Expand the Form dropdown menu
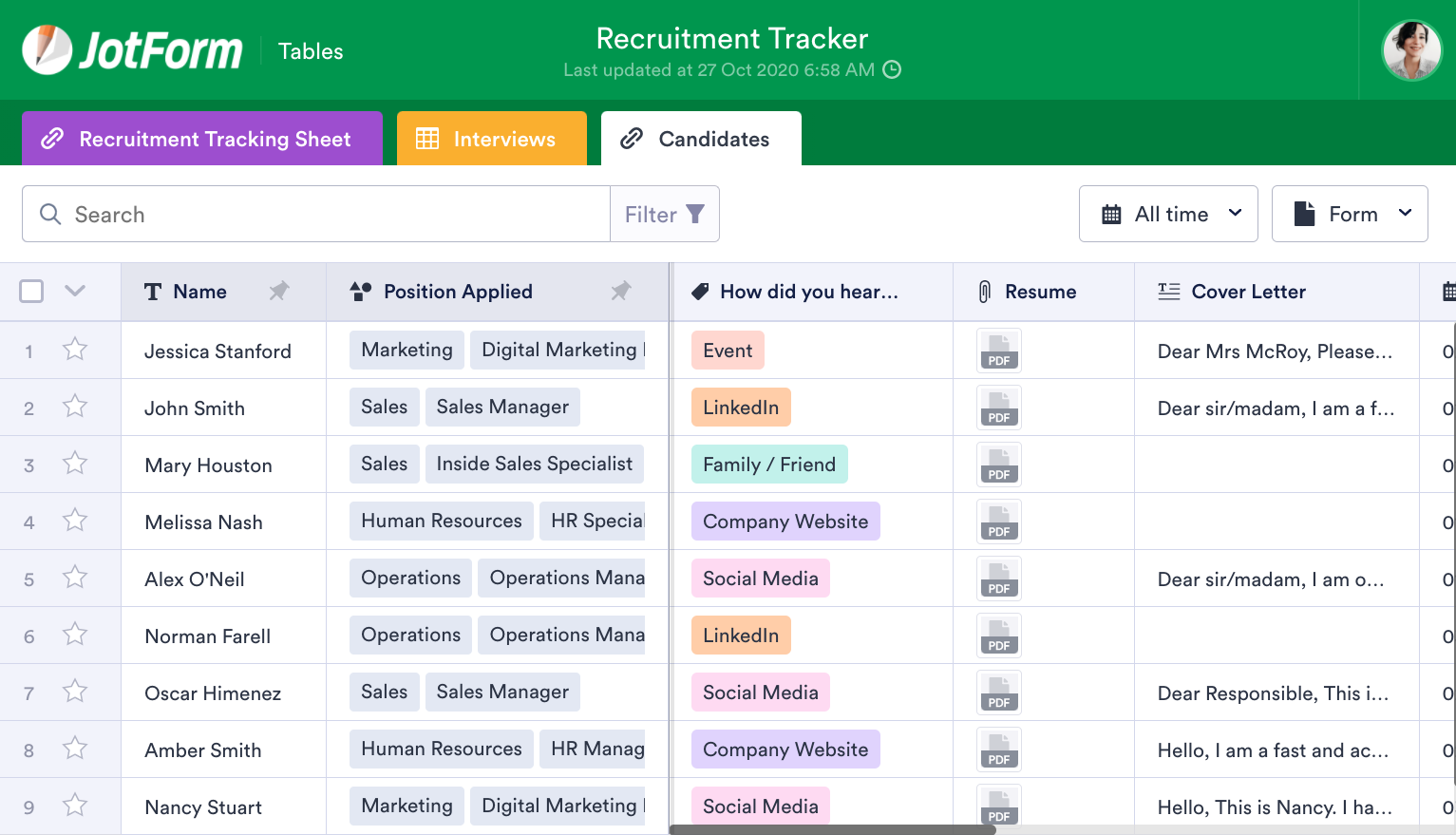Viewport: 1456px width, 835px height. [1350, 214]
